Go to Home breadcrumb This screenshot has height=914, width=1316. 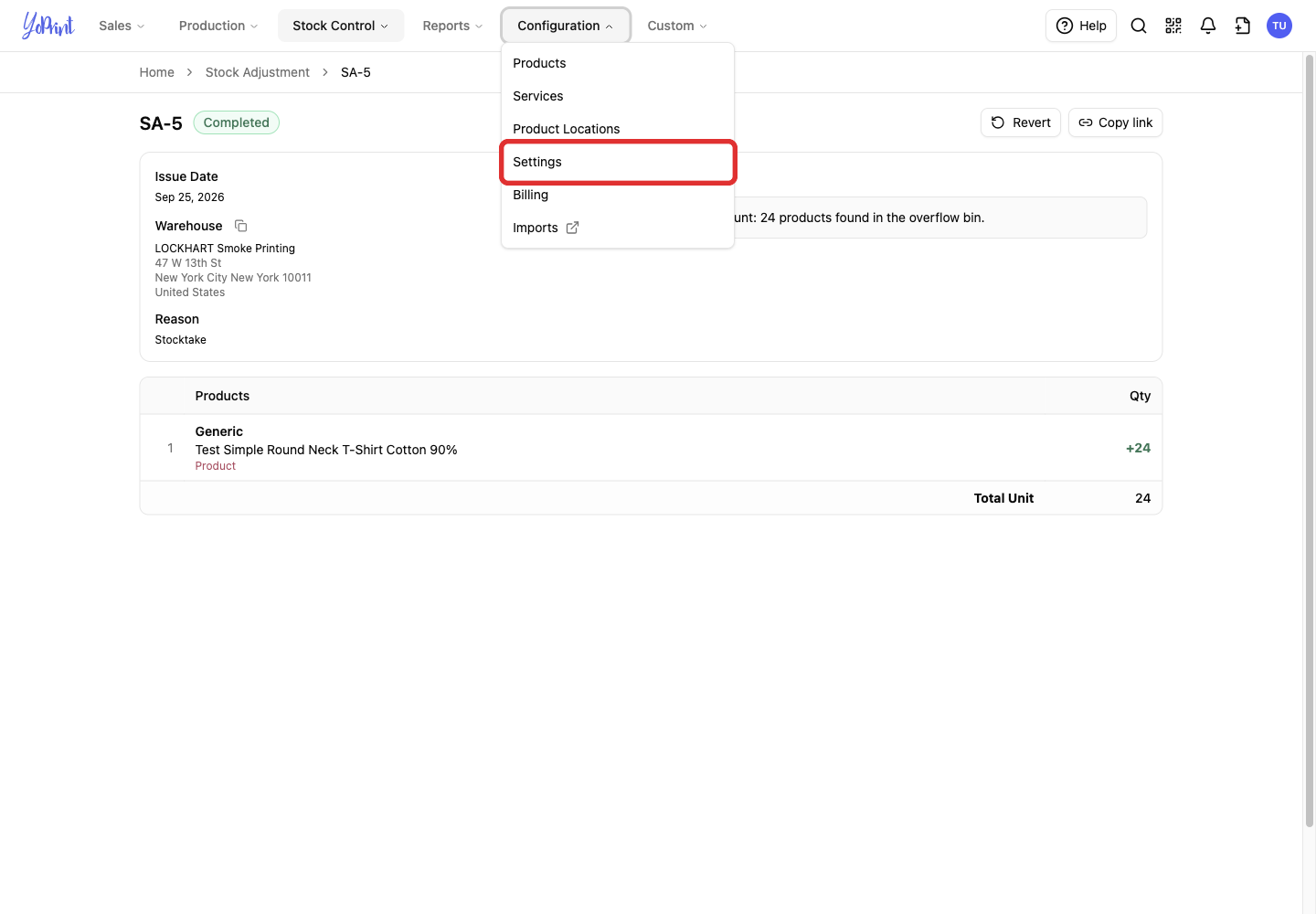(x=157, y=72)
